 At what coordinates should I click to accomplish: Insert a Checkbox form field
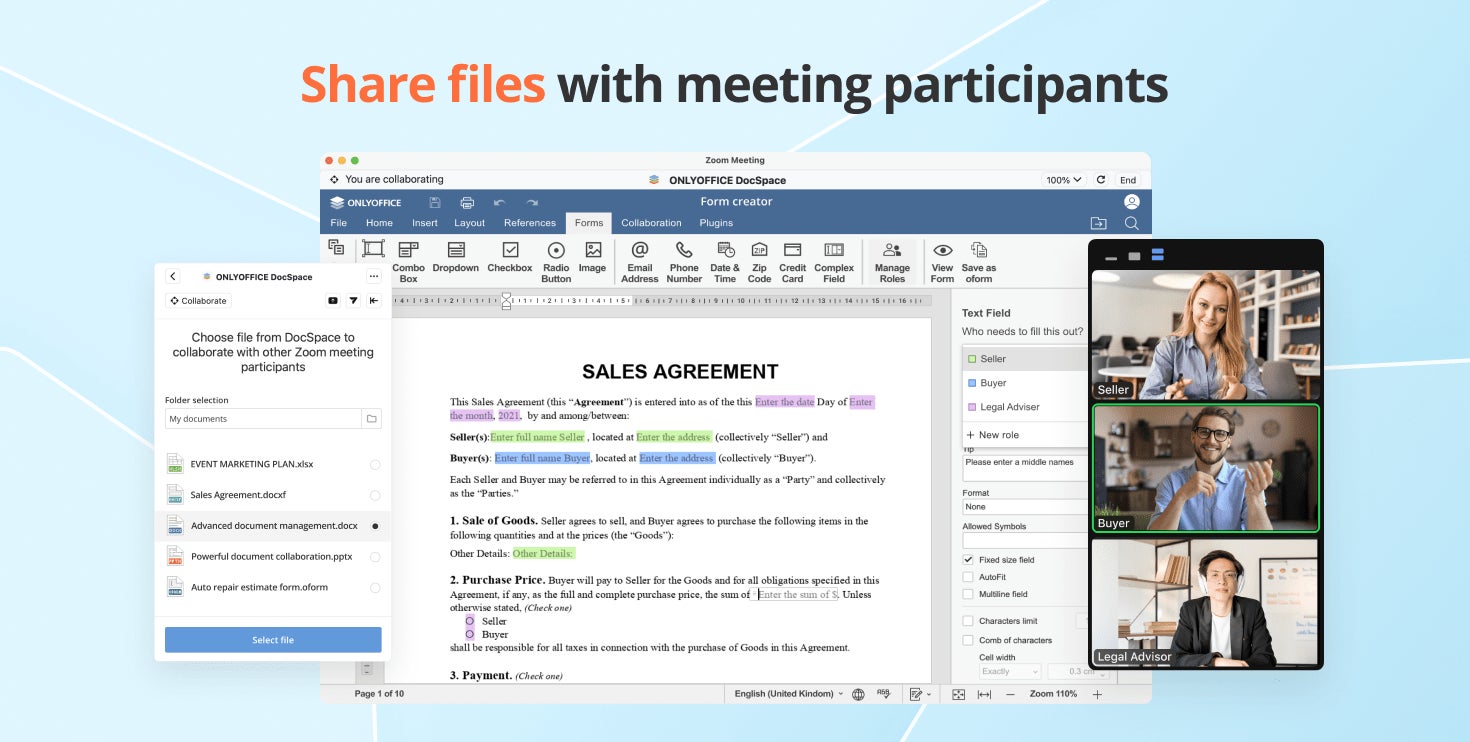point(510,258)
